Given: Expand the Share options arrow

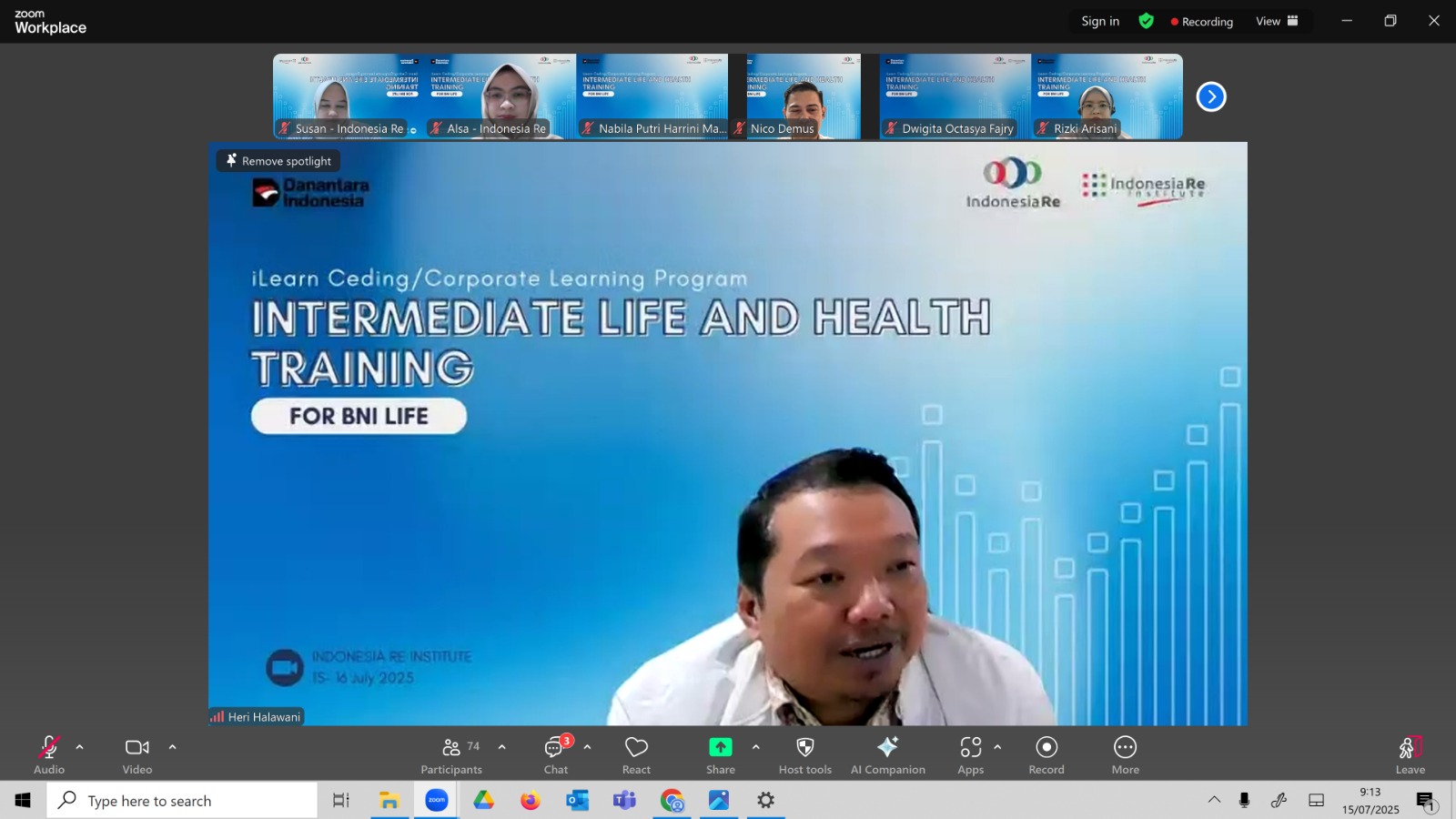Looking at the screenshot, I should pos(755,747).
